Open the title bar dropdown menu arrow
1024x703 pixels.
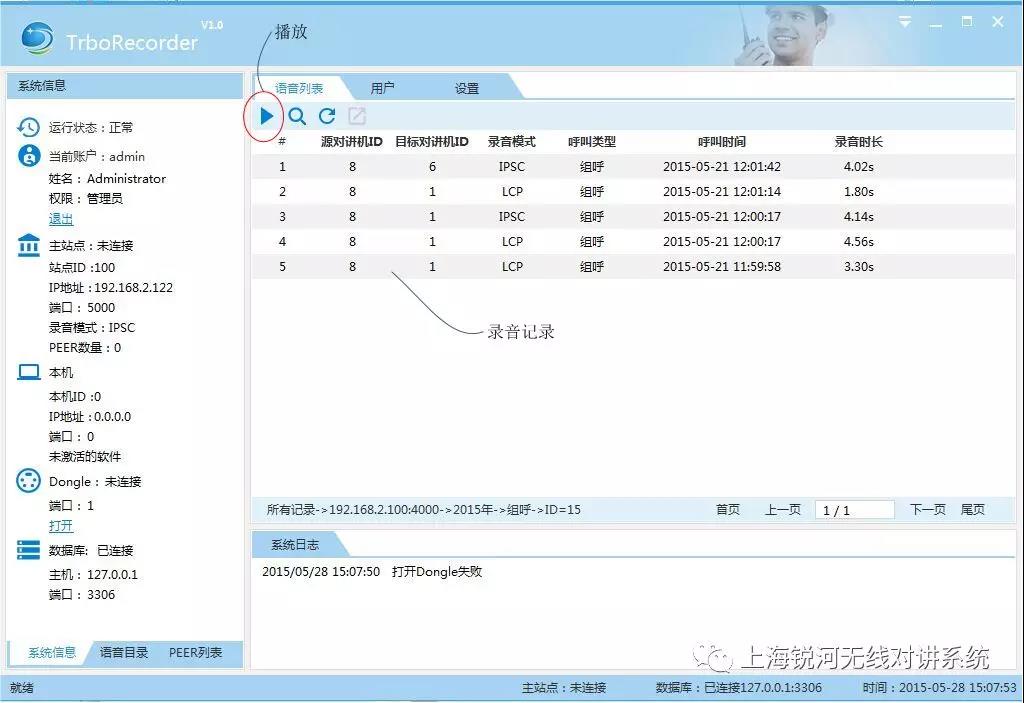point(905,21)
